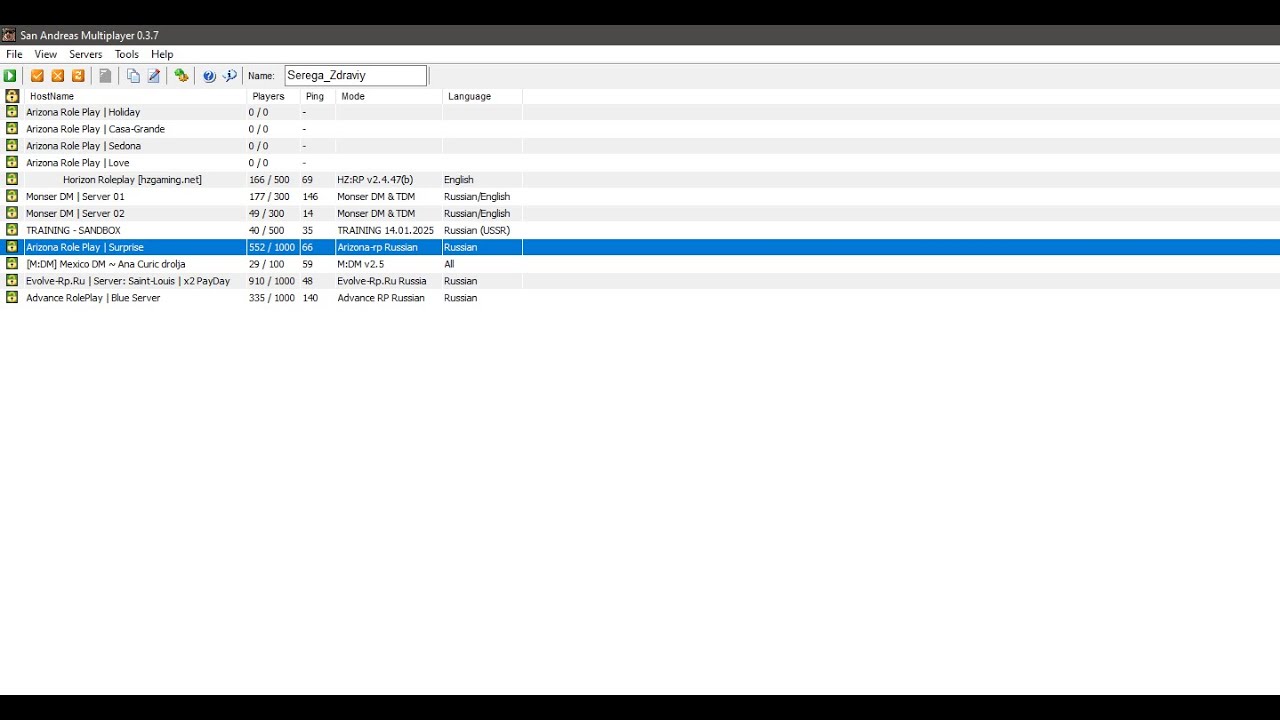Image resolution: width=1280 pixels, height=720 pixels.
Task: Click the lock icon column header
Action: coord(12,96)
